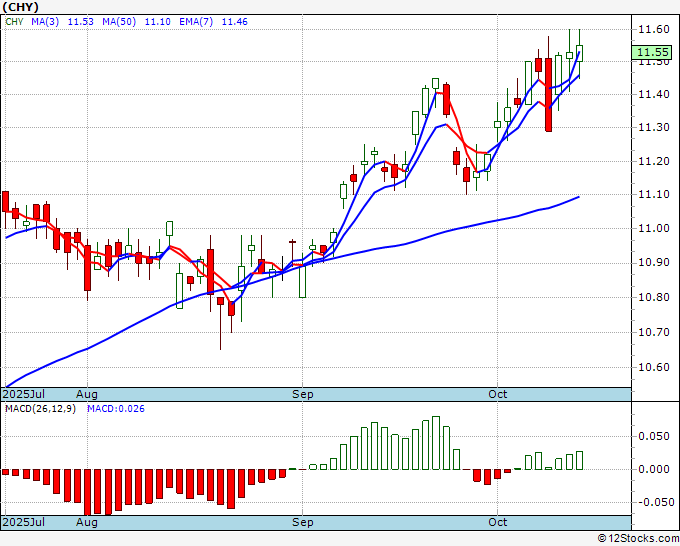Click the green 11.55 current price tag

654,52
